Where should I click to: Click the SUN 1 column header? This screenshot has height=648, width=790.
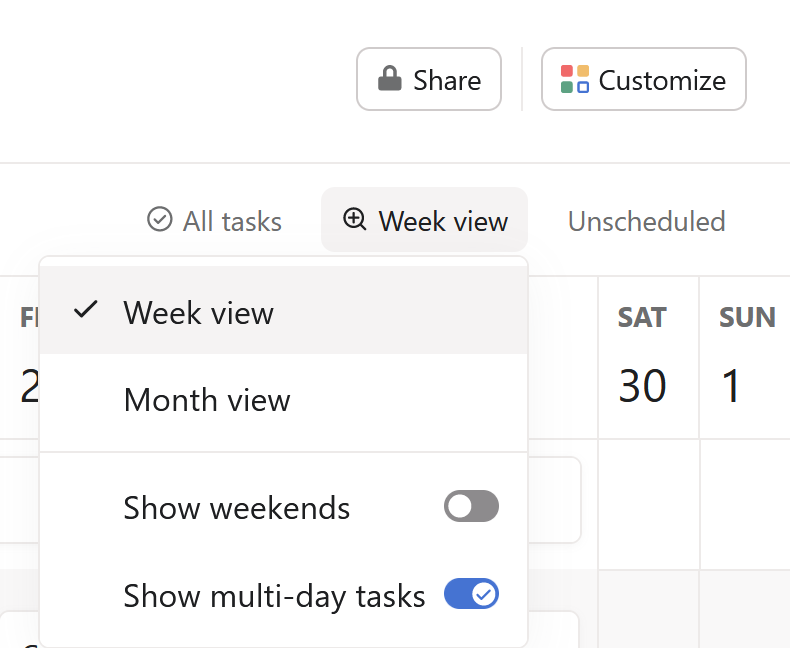coord(745,357)
